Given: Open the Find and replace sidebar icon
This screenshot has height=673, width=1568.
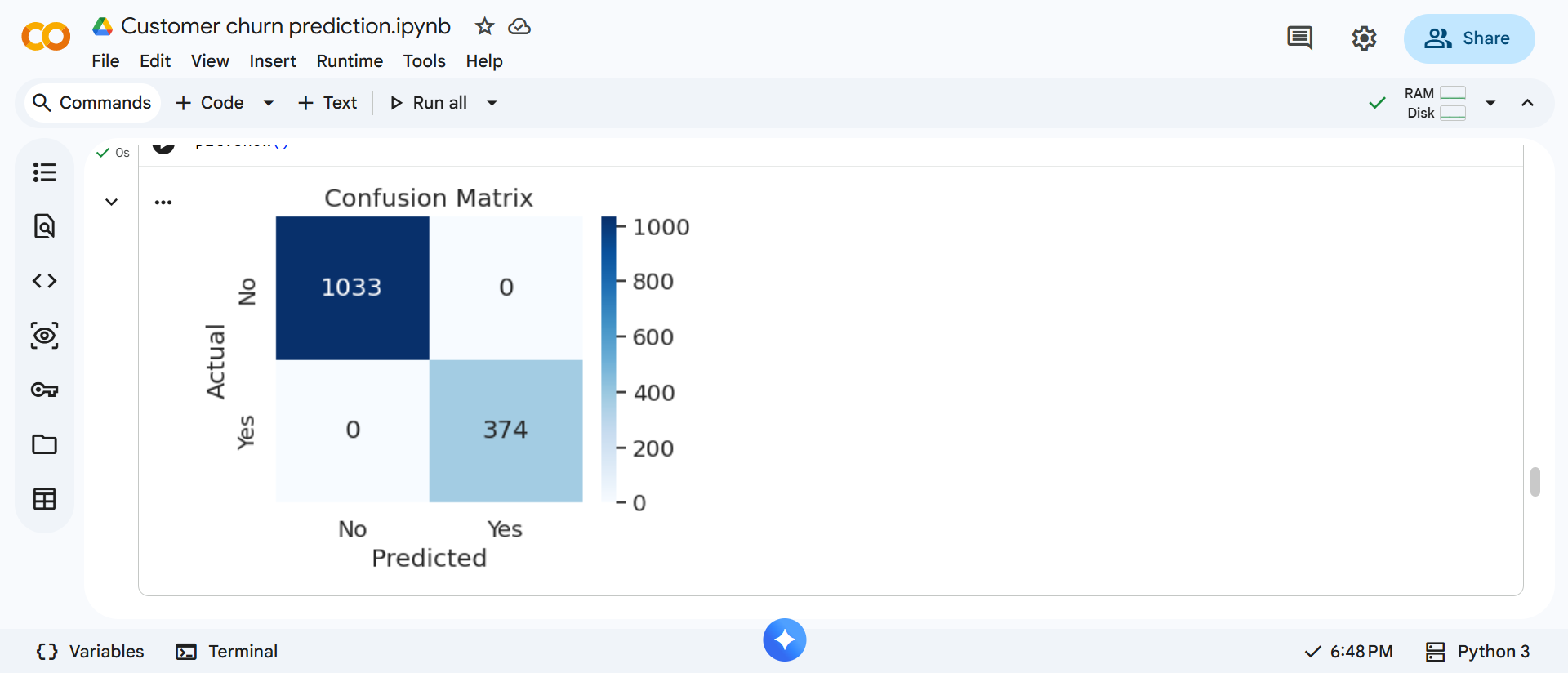Looking at the screenshot, I should [44, 226].
